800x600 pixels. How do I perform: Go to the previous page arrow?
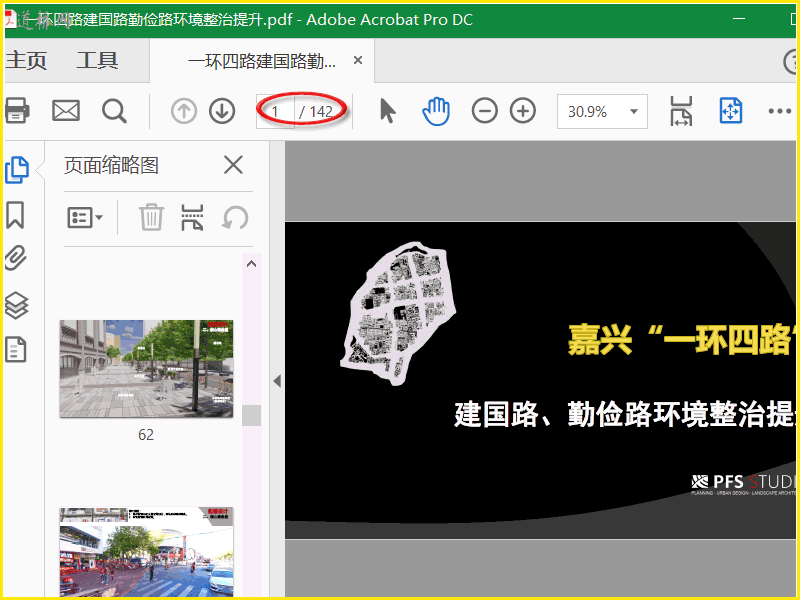pyautogui.click(x=184, y=111)
